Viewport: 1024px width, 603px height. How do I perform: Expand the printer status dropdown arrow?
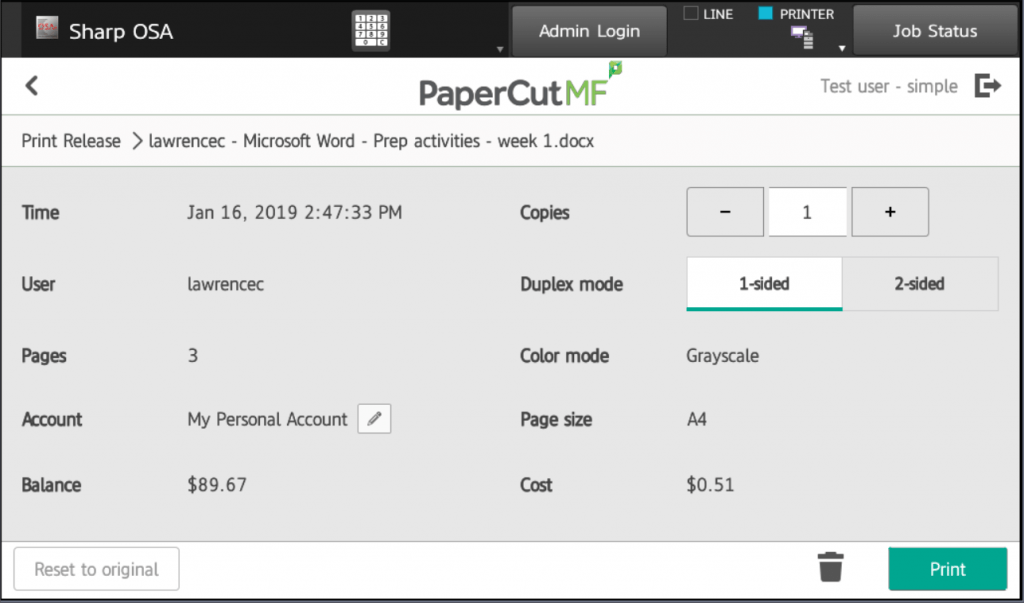pos(842,48)
